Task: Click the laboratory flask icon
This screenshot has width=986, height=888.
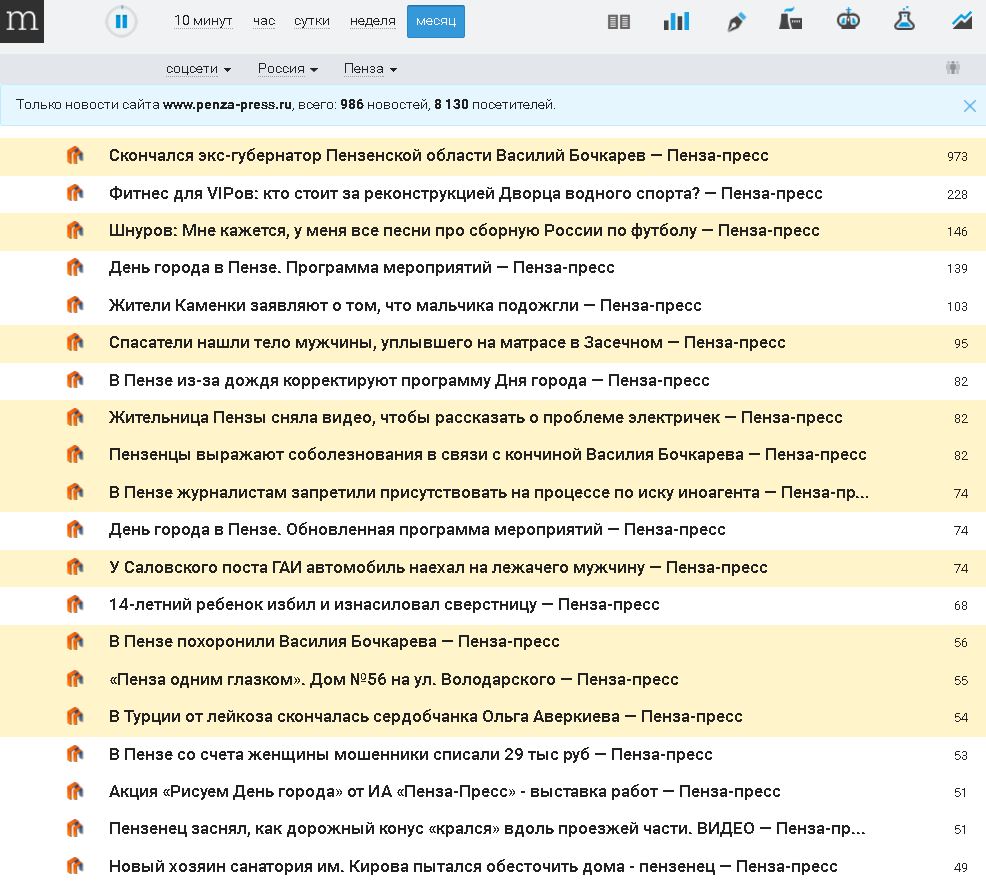Action: point(905,19)
